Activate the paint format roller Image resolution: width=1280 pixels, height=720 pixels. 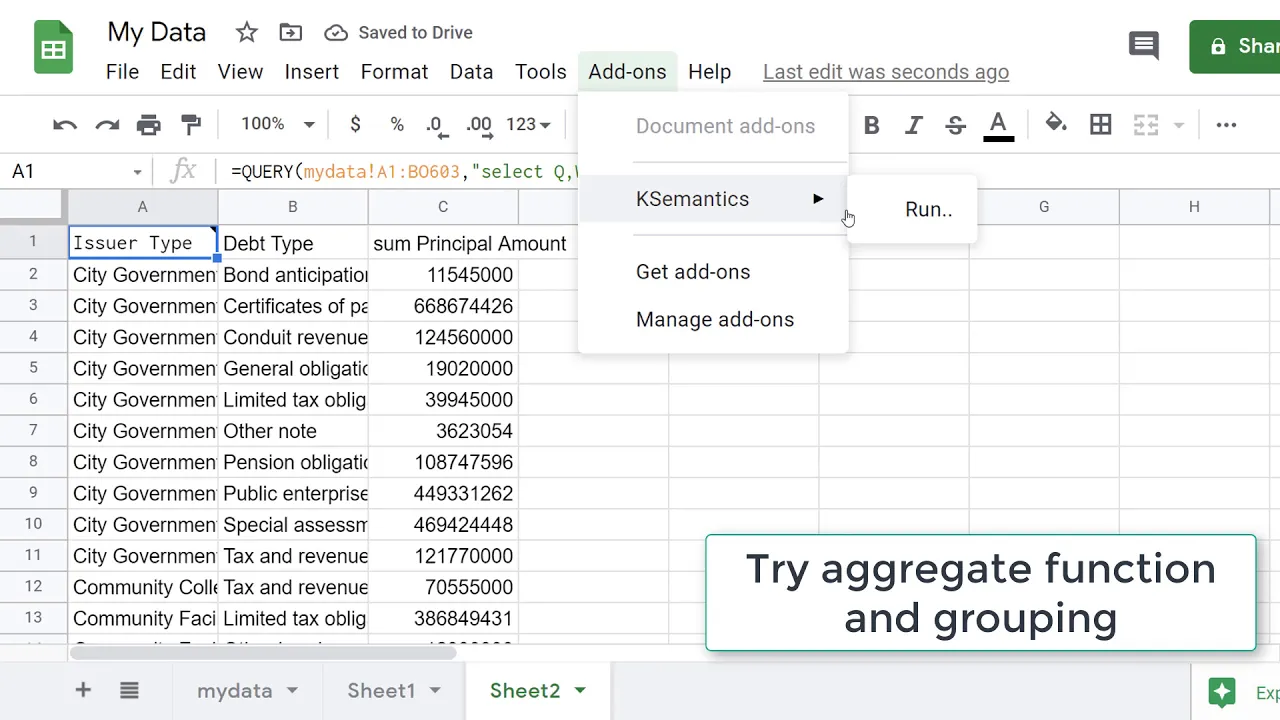tap(191, 125)
